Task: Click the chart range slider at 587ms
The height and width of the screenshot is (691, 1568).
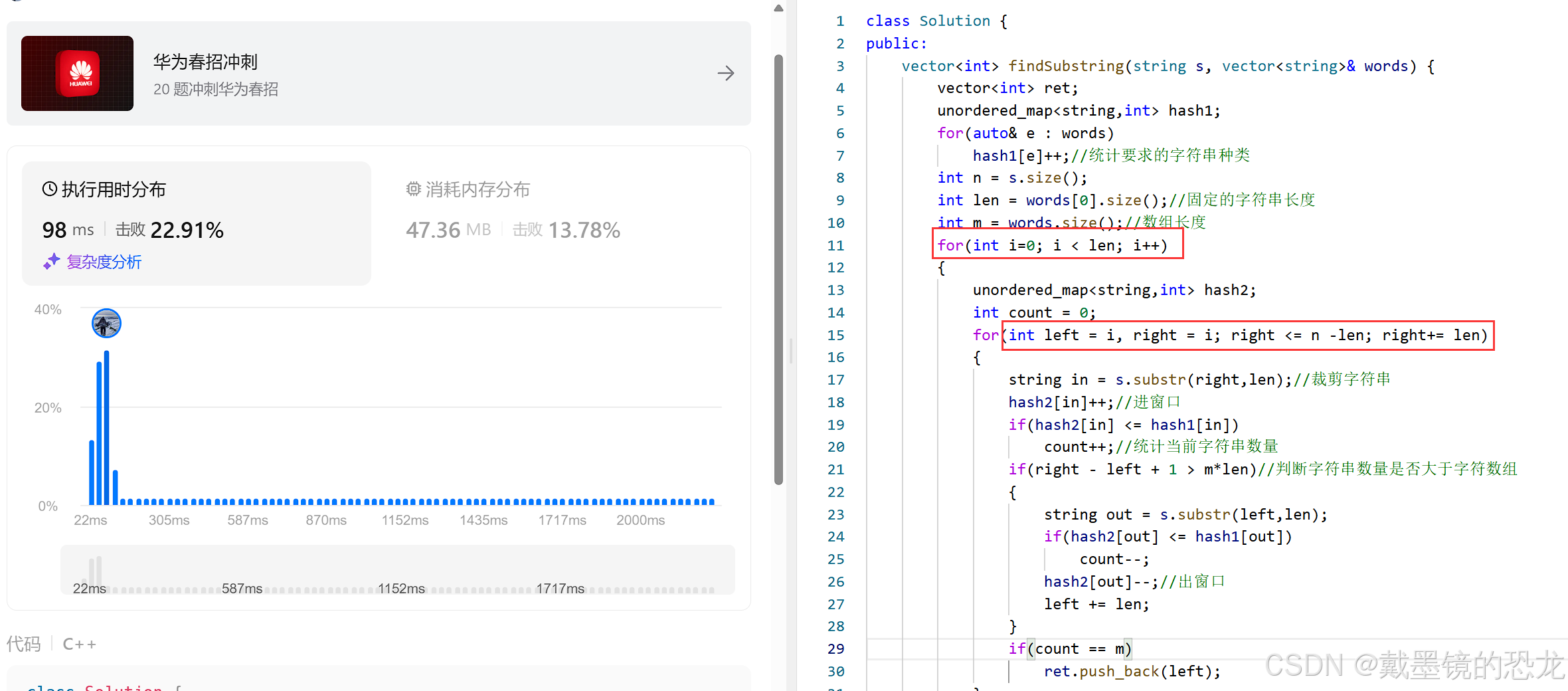Action: tap(242, 589)
